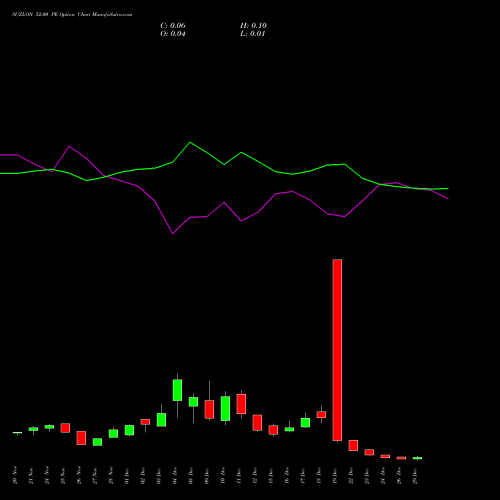The height and width of the screenshot is (500, 500).
Task: Click the red candle on 11 Dec
Action: point(241,404)
